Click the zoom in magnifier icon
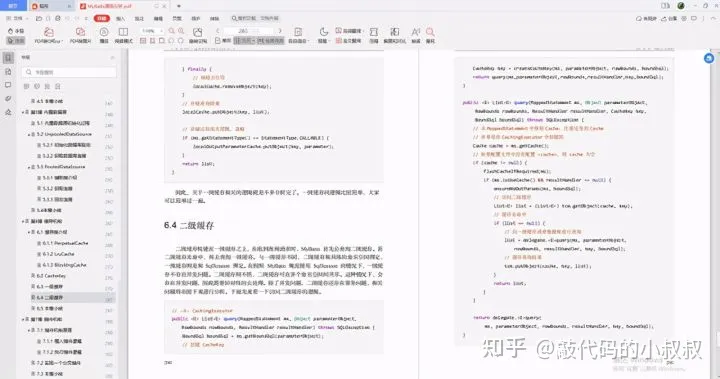Screen dimensions: 720x379 click(x=181, y=31)
